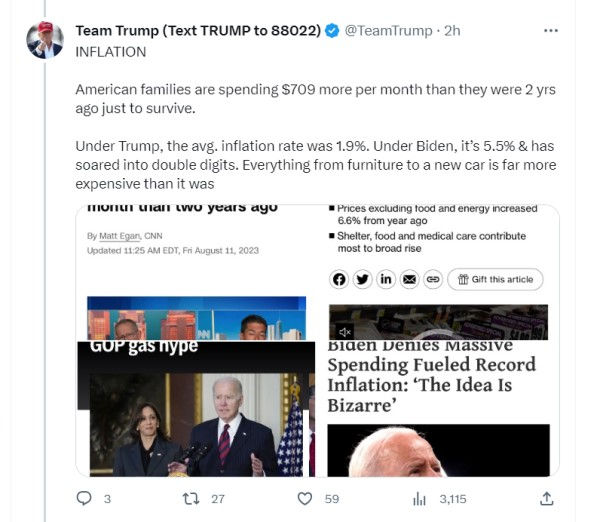
Task: Click the Team Trump display name
Action: [x=198, y=31]
